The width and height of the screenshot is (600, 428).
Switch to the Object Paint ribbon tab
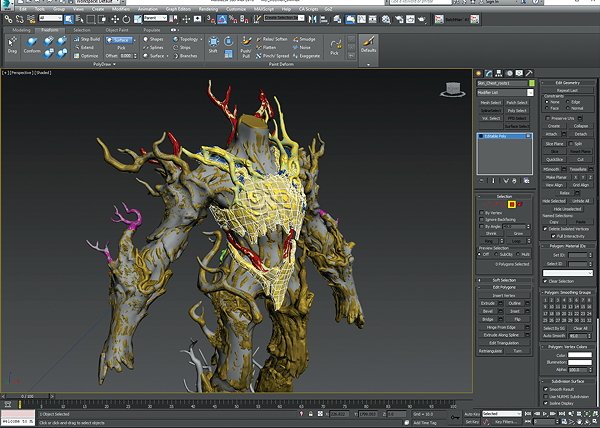tap(117, 30)
